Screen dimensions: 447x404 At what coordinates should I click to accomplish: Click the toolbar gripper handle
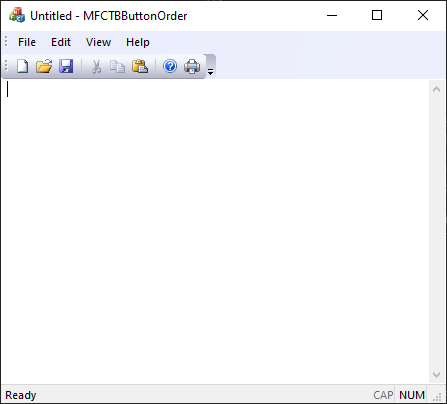(x=6, y=65)
